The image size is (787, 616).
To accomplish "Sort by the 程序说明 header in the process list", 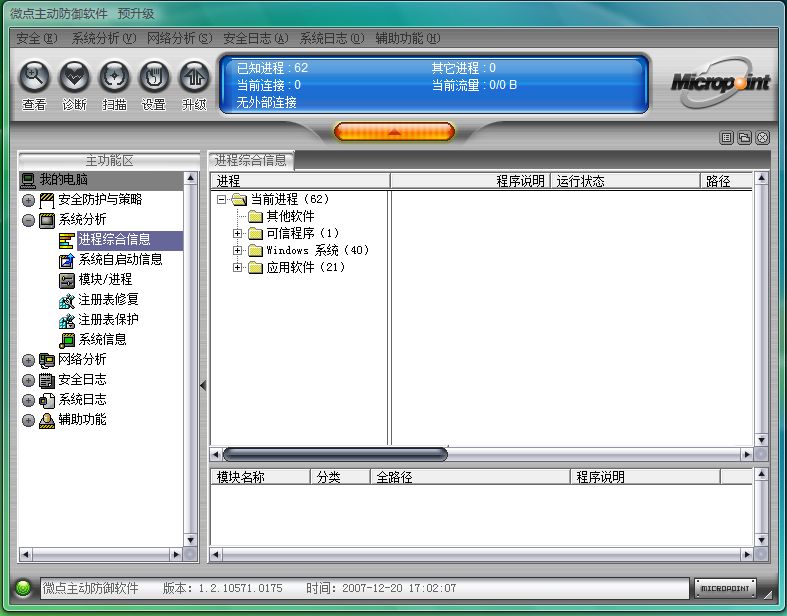I will (470, 181).
